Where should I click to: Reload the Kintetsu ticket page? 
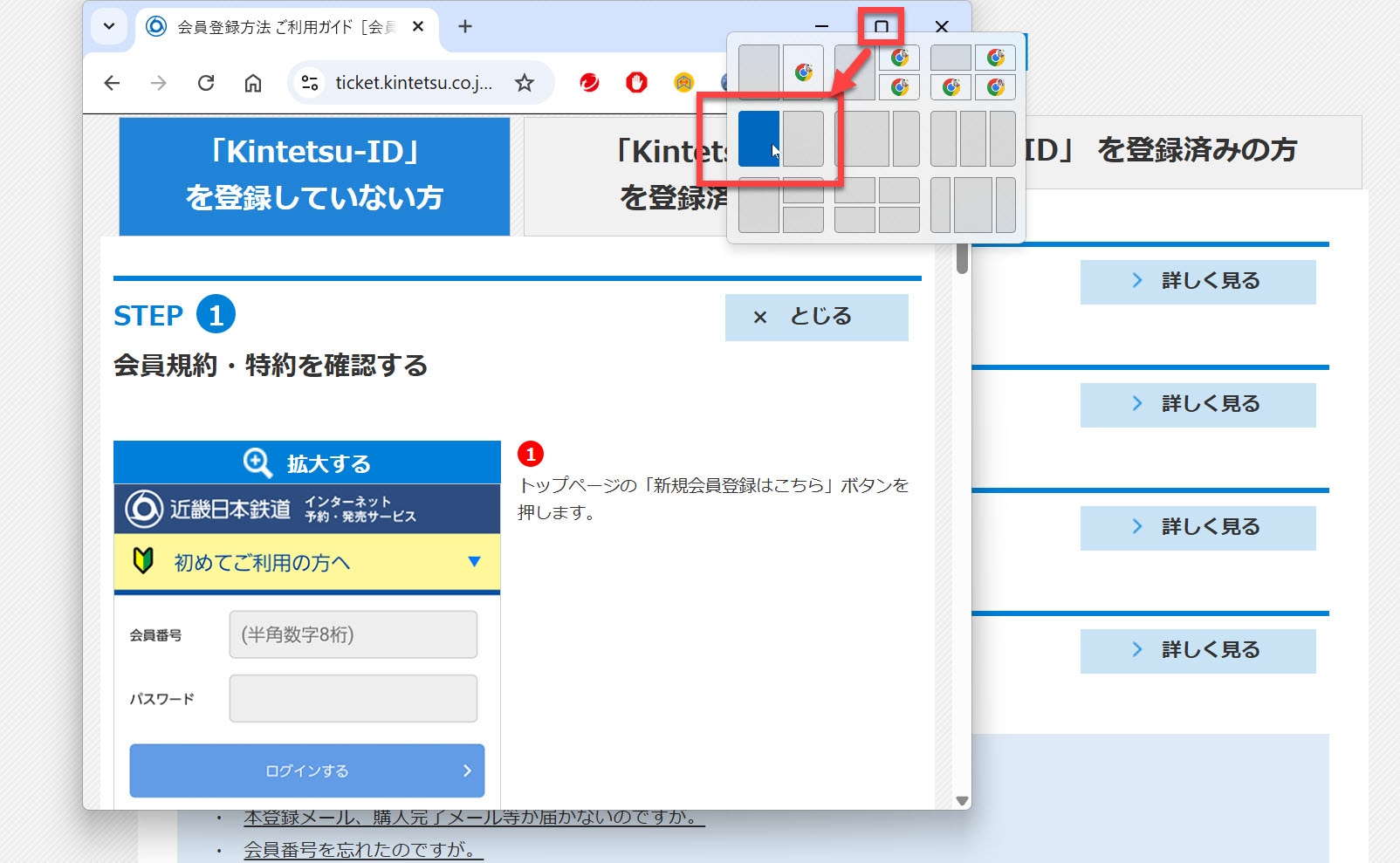tap(206, 83)
